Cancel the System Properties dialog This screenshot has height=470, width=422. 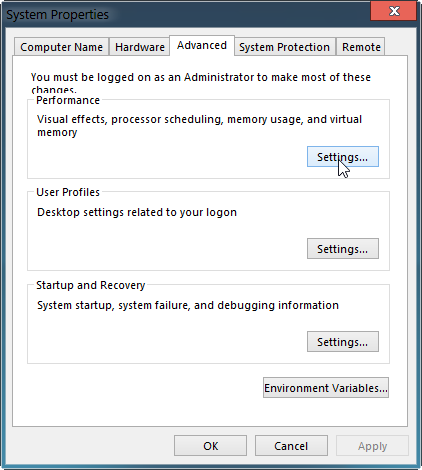coord(291,446)
